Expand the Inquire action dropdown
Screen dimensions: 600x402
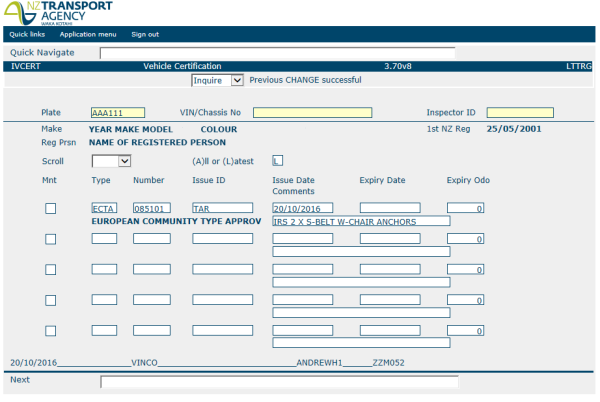[x=218, y=80]
